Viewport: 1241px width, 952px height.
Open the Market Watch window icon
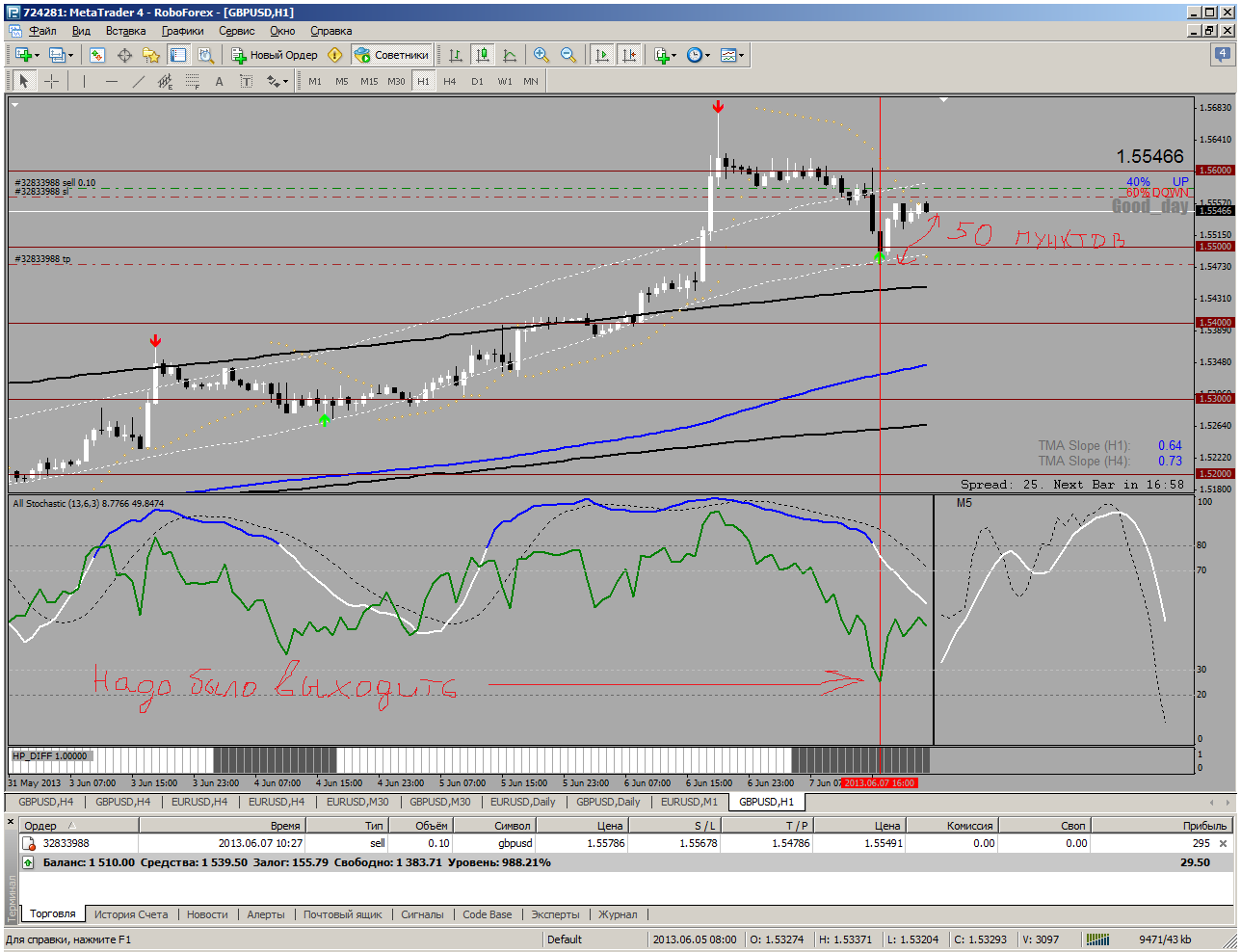coord(97,55)
